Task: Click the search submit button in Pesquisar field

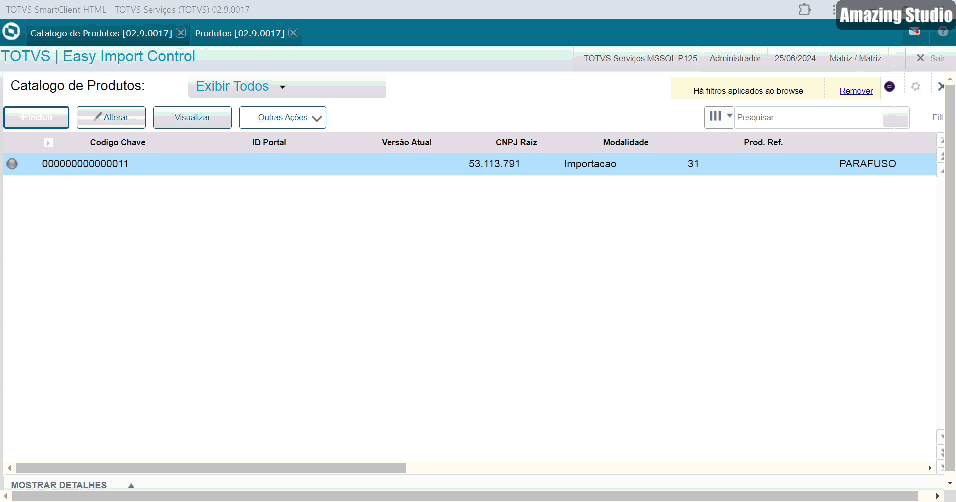Action: [896, 117]
